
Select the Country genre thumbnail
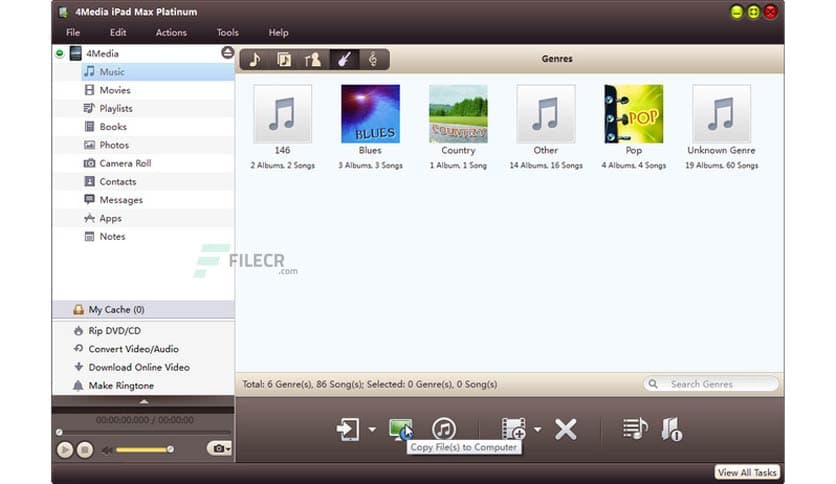(459, 114)
